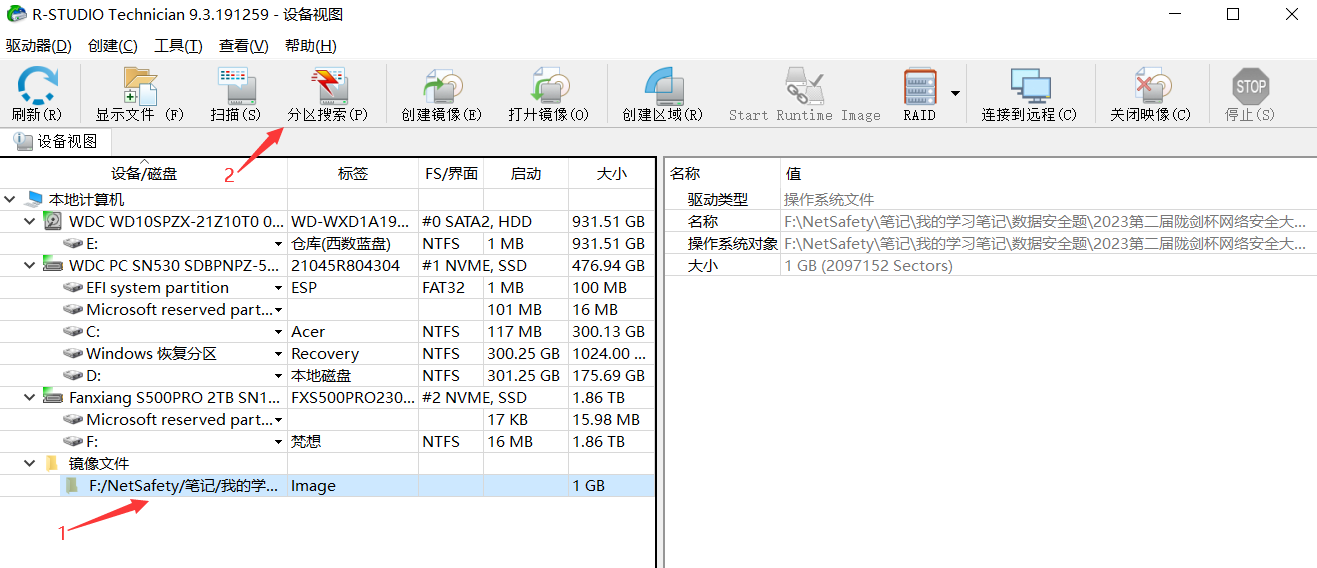Screen dimensions: 1317x568
Task: Click the D: partition drive icon
Action: pos(73,376)
